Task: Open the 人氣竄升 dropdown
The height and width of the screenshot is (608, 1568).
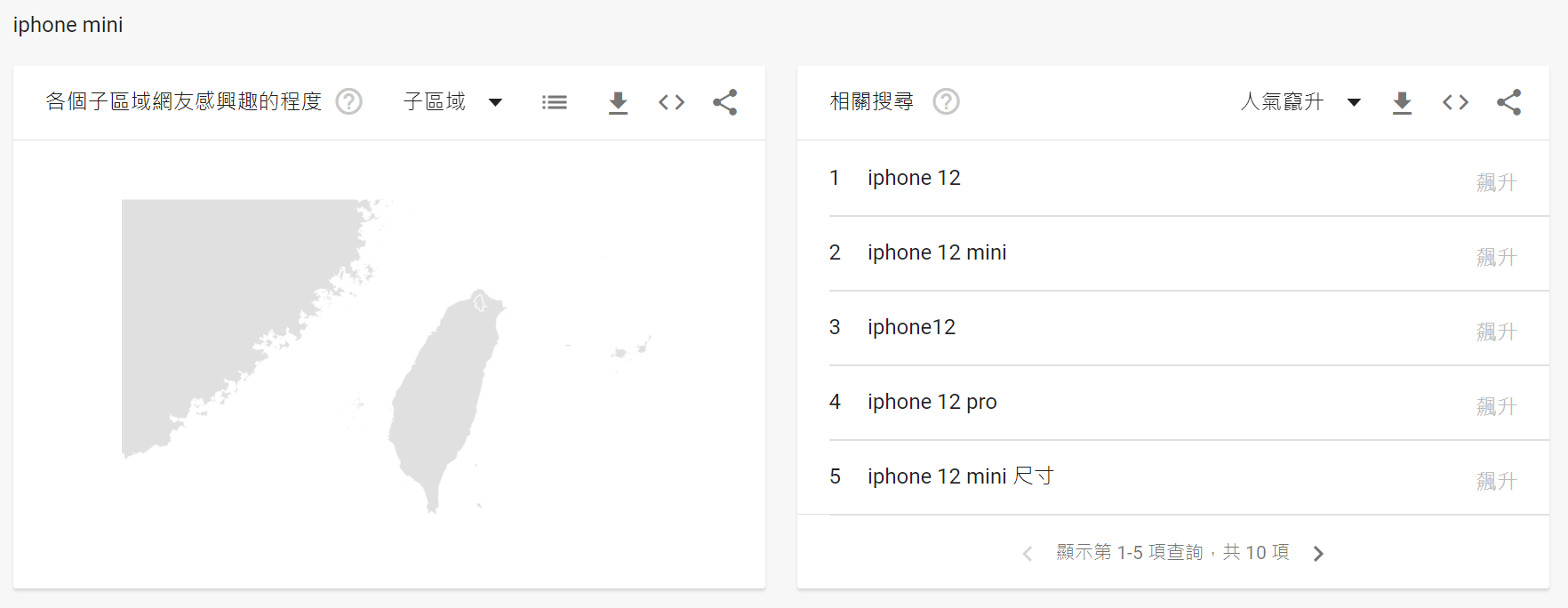Action: pyautogui.click(x=1300, y=102)
